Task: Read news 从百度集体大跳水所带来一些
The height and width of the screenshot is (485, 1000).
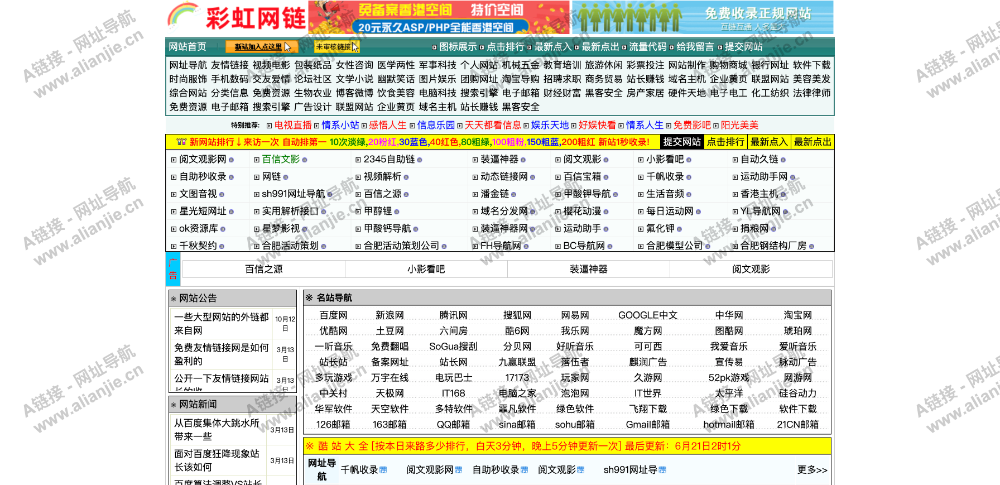Action: (217, 429)
